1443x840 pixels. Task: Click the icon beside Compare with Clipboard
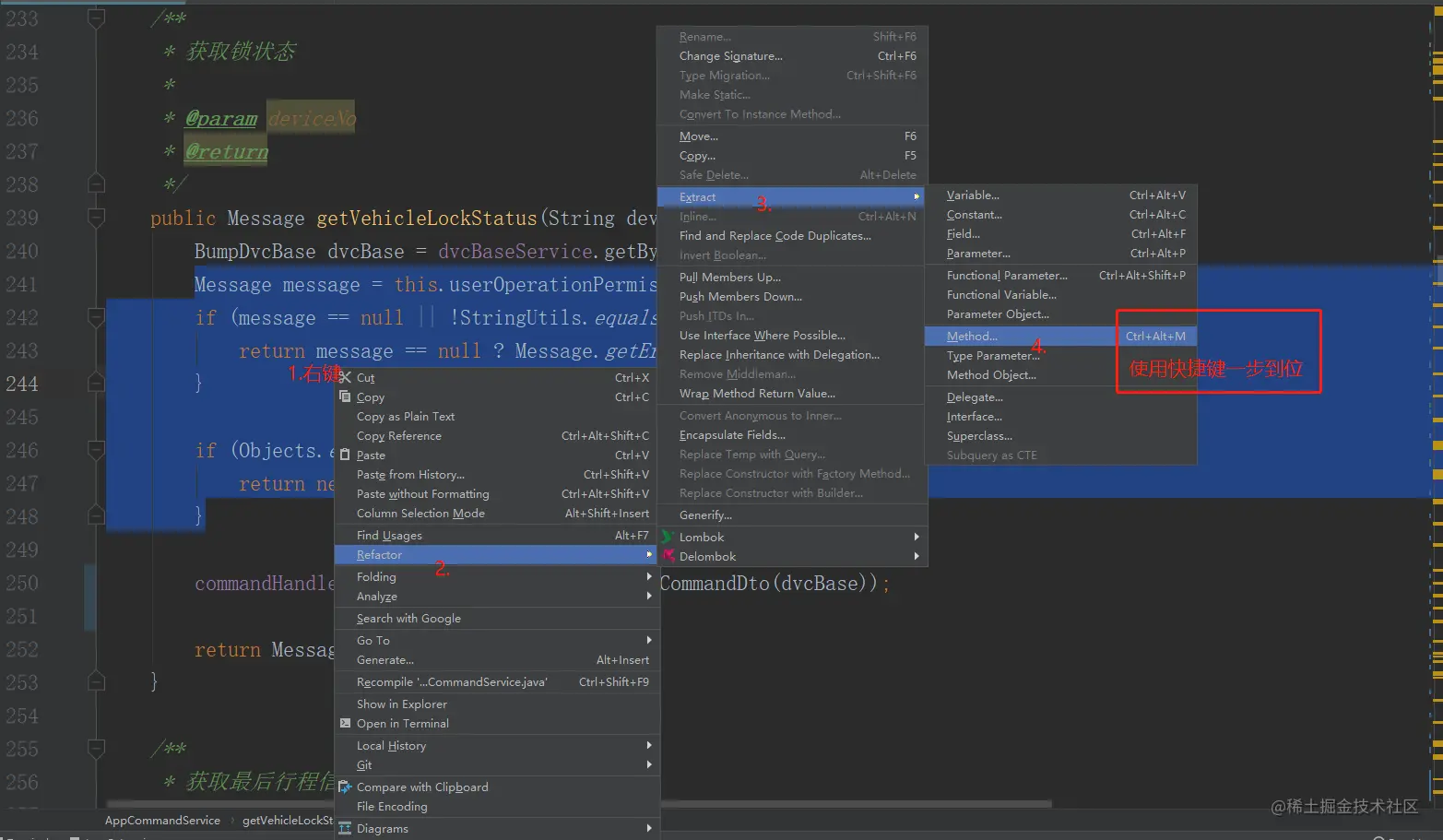345,787
